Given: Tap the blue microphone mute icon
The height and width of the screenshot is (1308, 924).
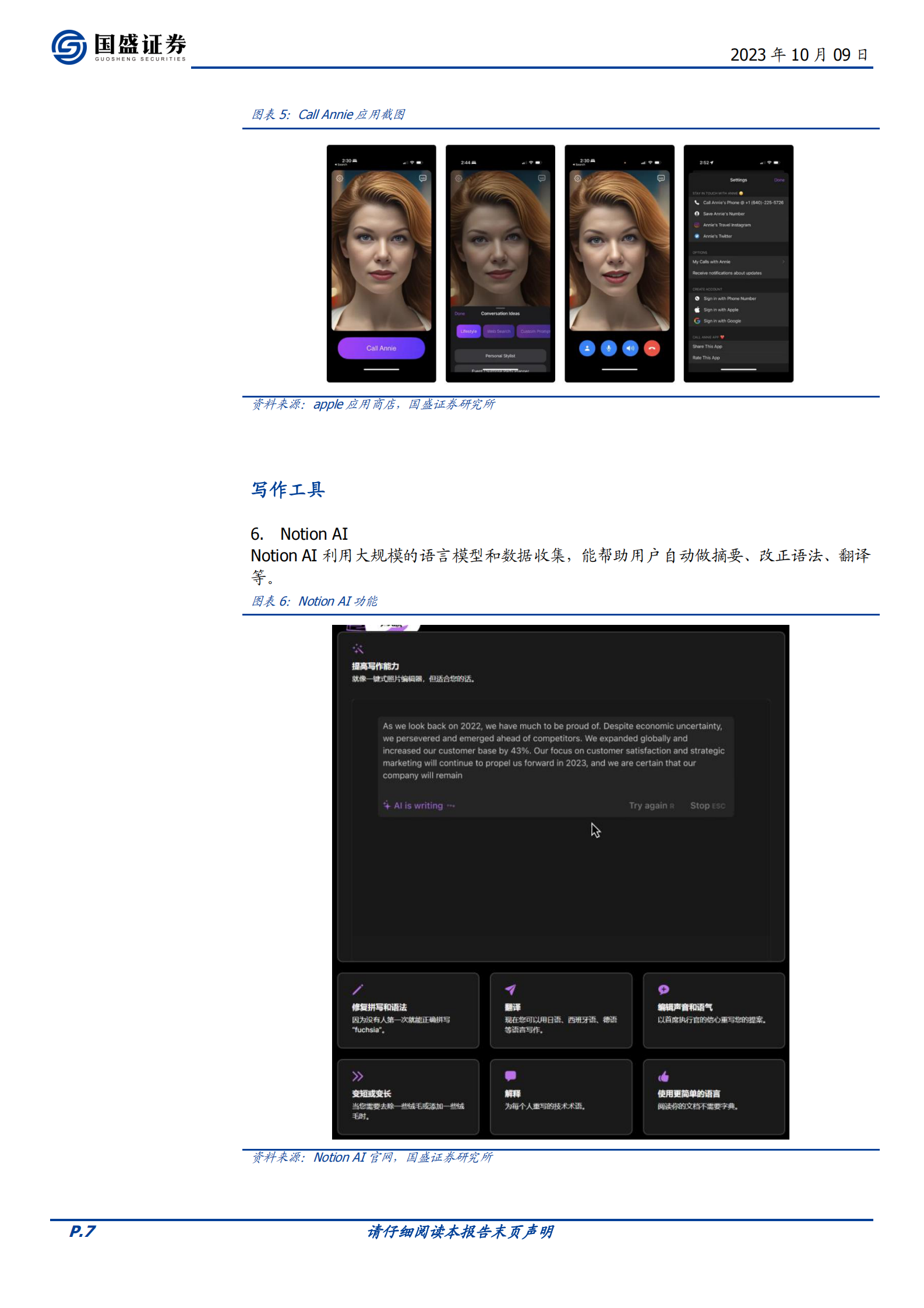Looking at the screenshot, I should tap(608, 348).
